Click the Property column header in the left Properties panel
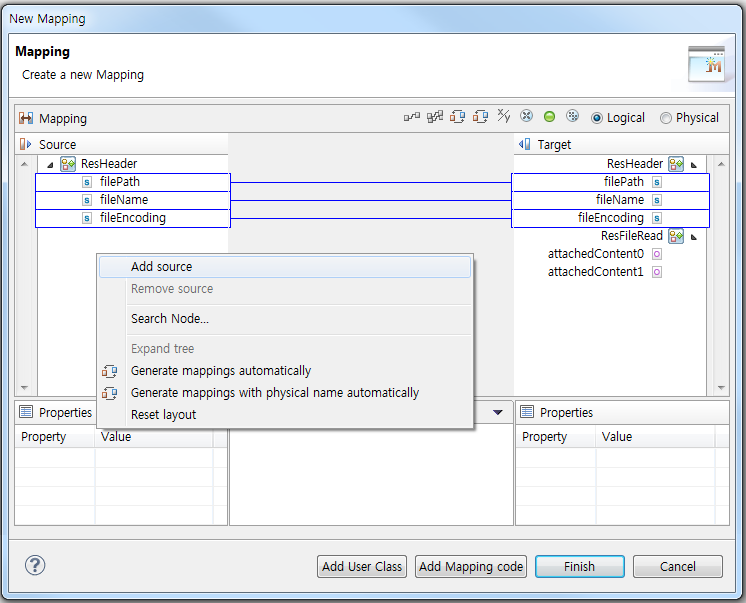This screenshot has width=746, height=603. pos(55,436)
